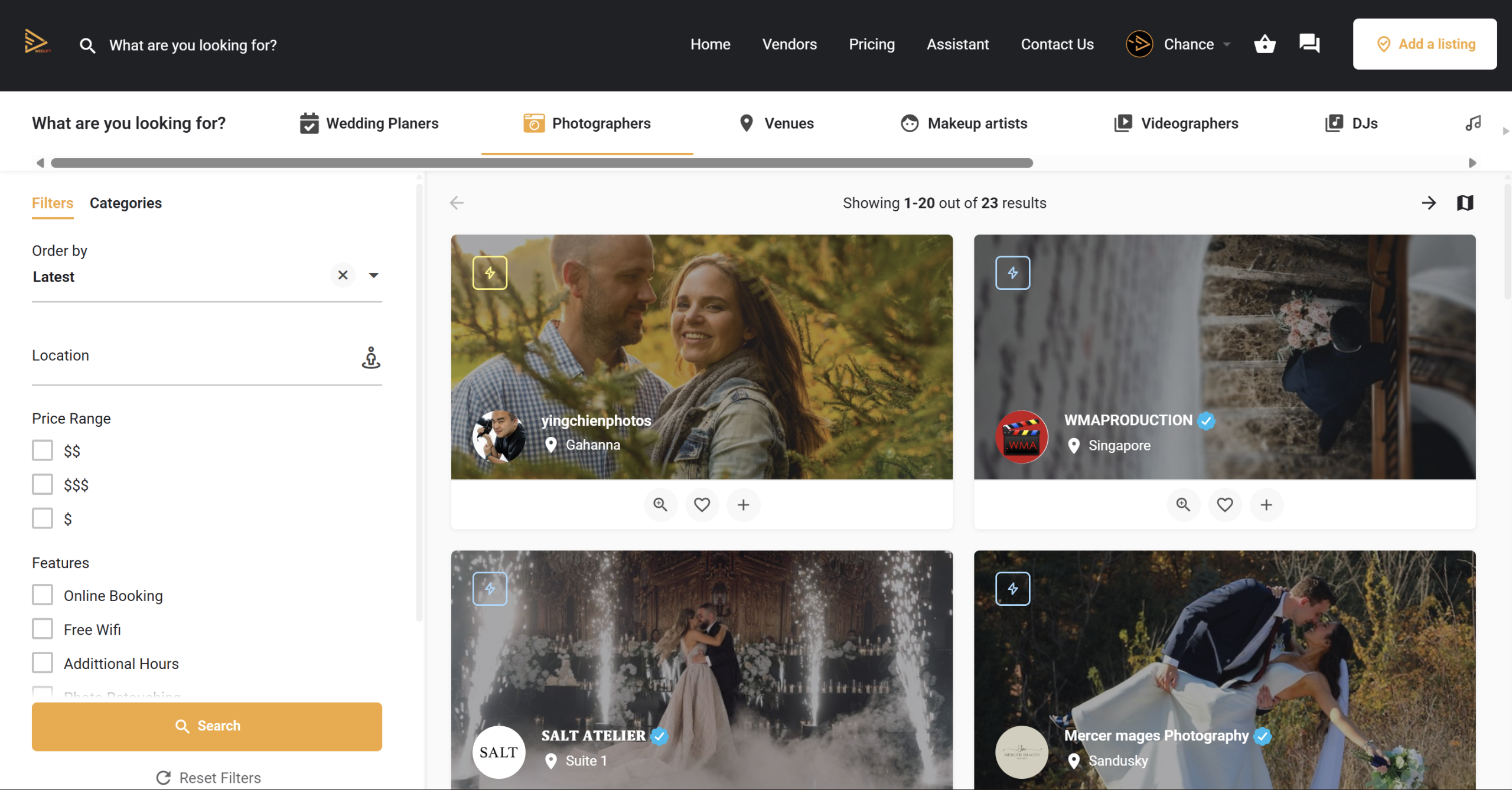The width and height of the screenshot is (1512, 790).
Task: Expand the Order by dropdown arrow
Action: tap(374, 275)
